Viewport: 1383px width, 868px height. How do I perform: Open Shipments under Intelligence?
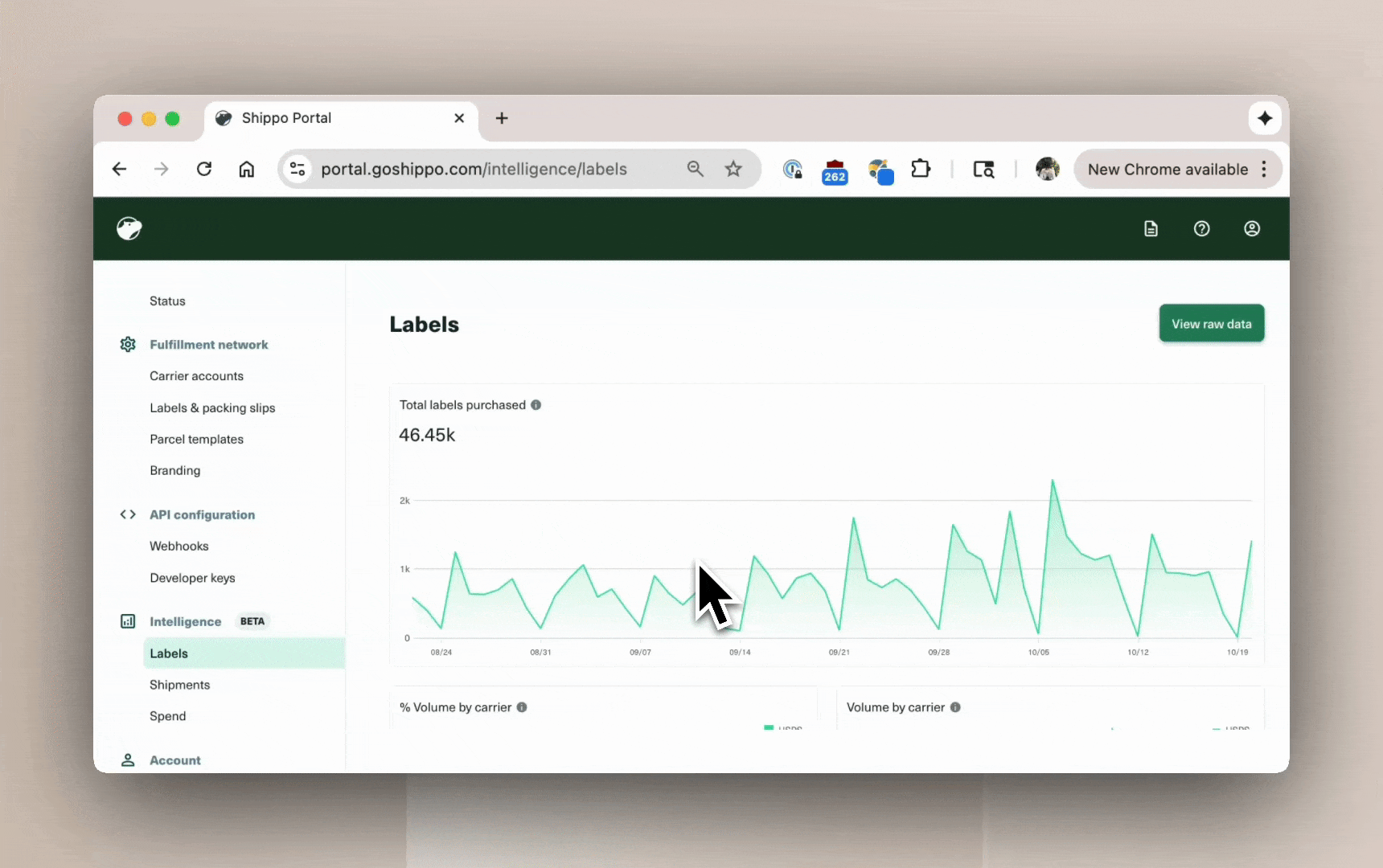tap(179, 685)
